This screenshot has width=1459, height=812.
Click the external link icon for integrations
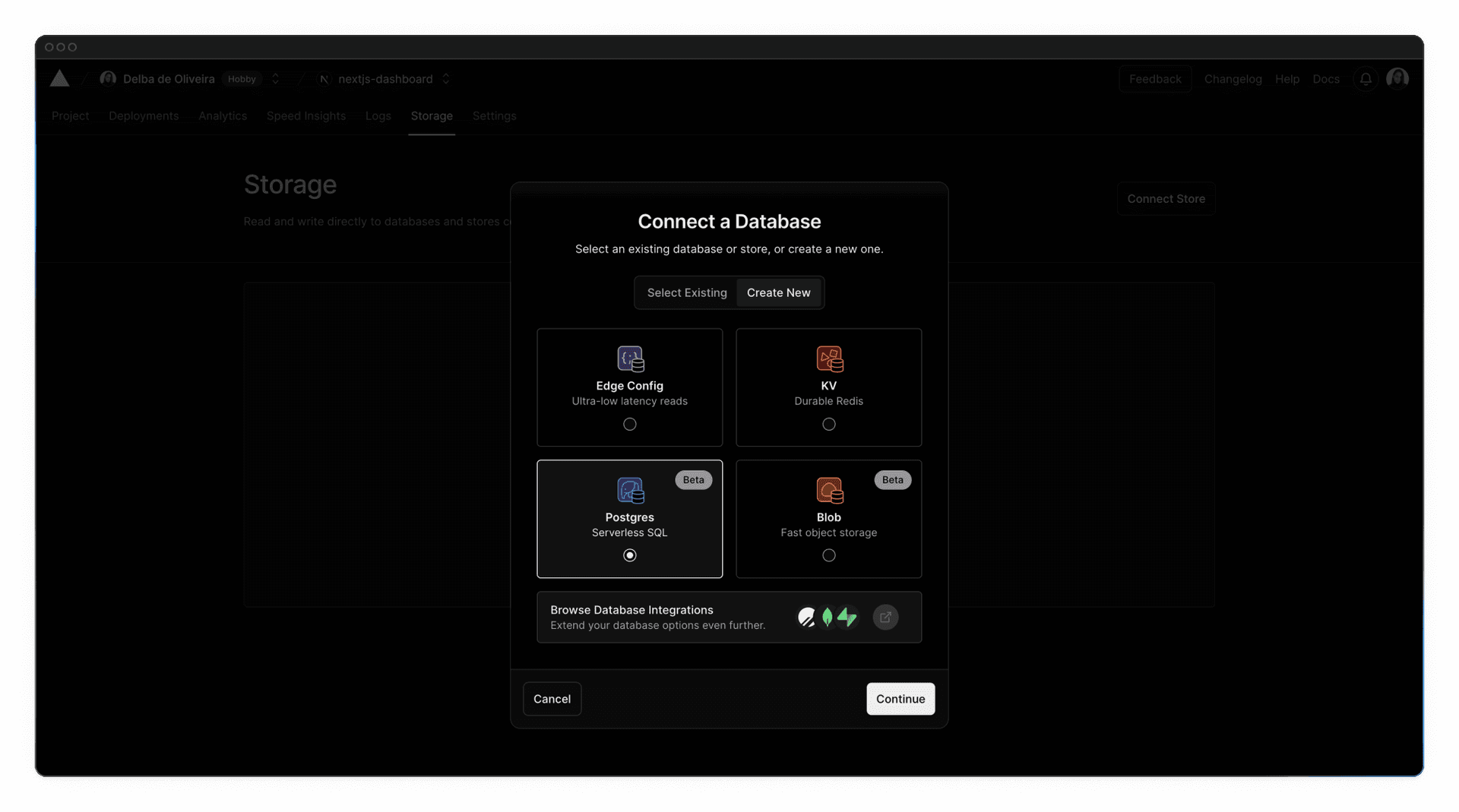point(885,617)
